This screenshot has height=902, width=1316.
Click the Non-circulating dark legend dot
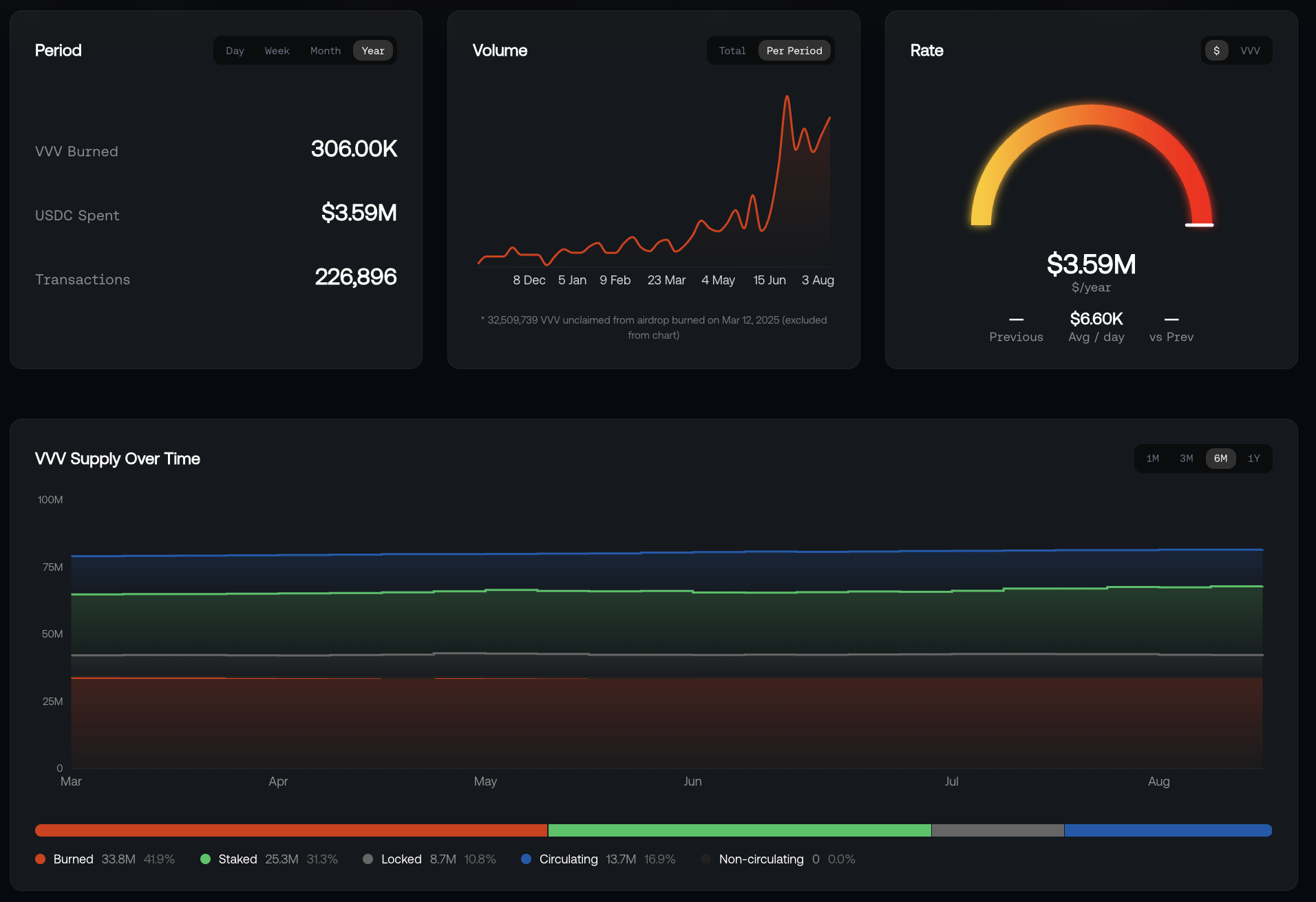pos(705,859)
